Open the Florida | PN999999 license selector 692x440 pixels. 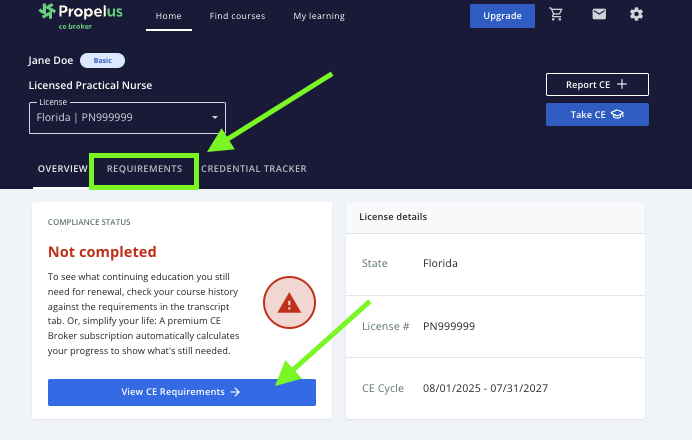[120, 118]
